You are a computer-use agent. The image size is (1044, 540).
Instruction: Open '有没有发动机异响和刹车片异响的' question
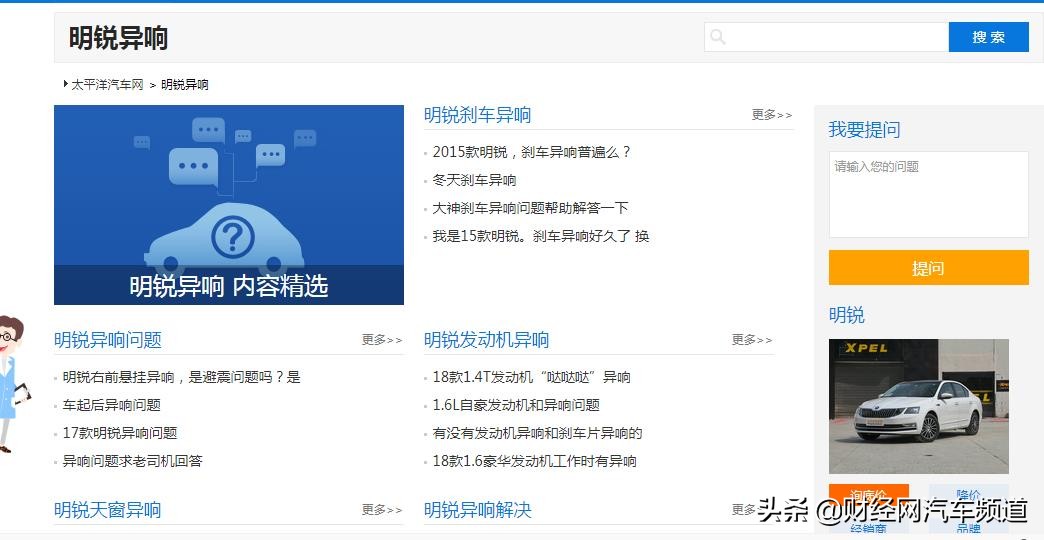pos(537,433)
